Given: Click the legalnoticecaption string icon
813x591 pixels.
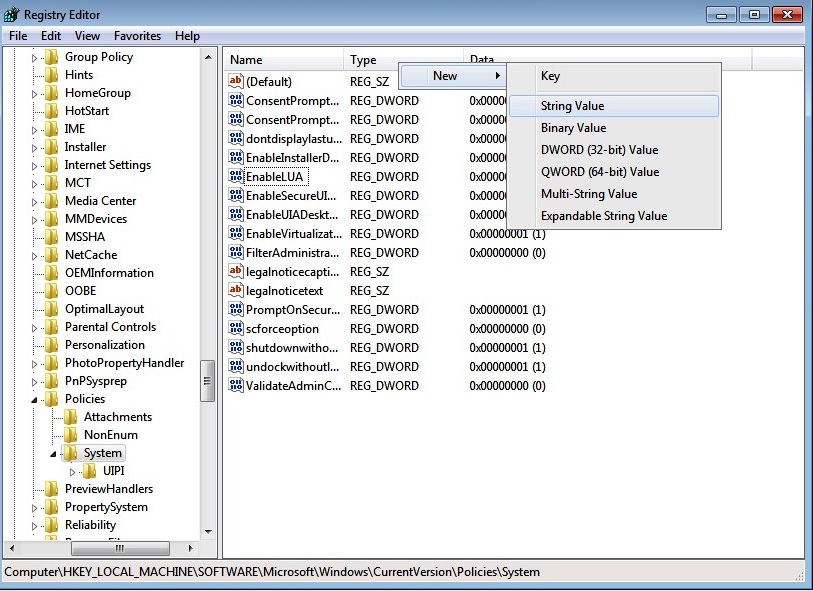Looking at the screenshot, I should 235,271.
